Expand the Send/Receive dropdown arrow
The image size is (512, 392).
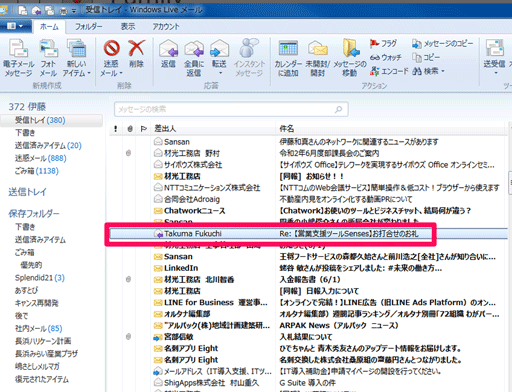click(x=495, y=73)
